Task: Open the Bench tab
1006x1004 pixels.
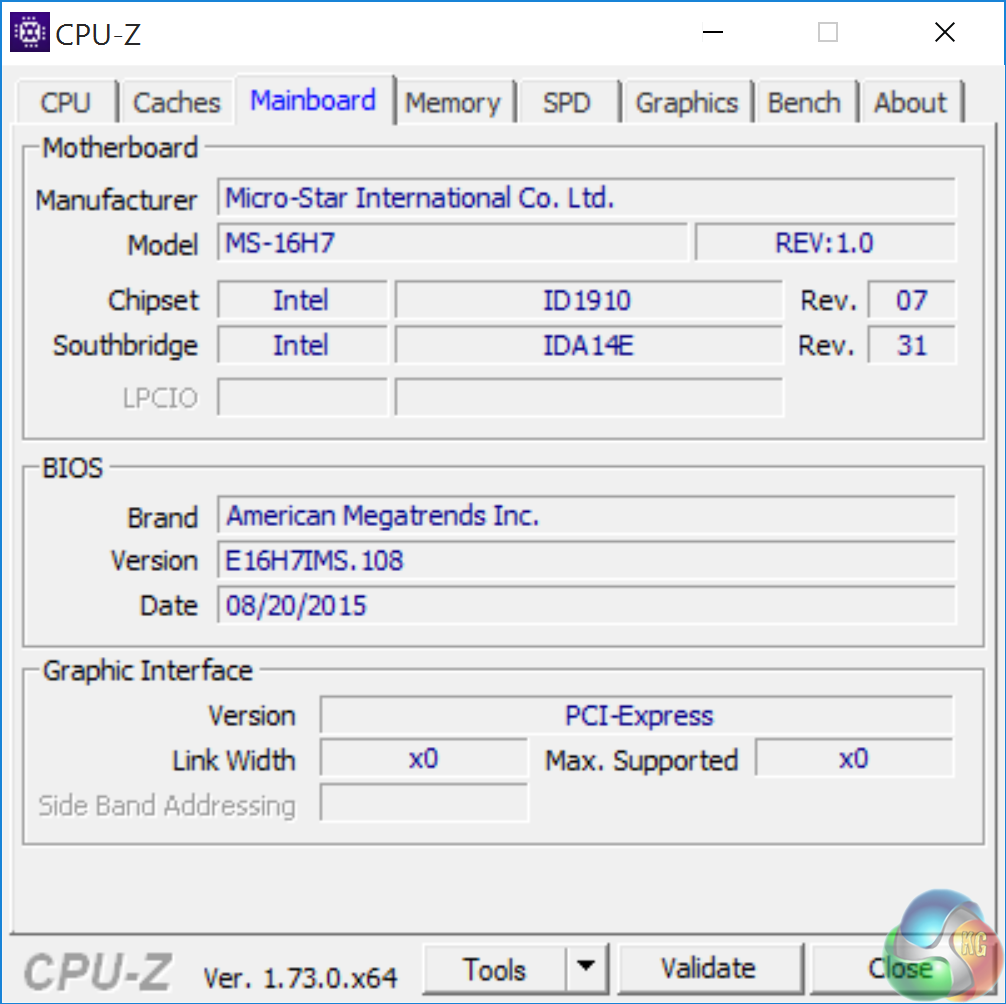Action: pyautogui.click(x=805, y=102)
